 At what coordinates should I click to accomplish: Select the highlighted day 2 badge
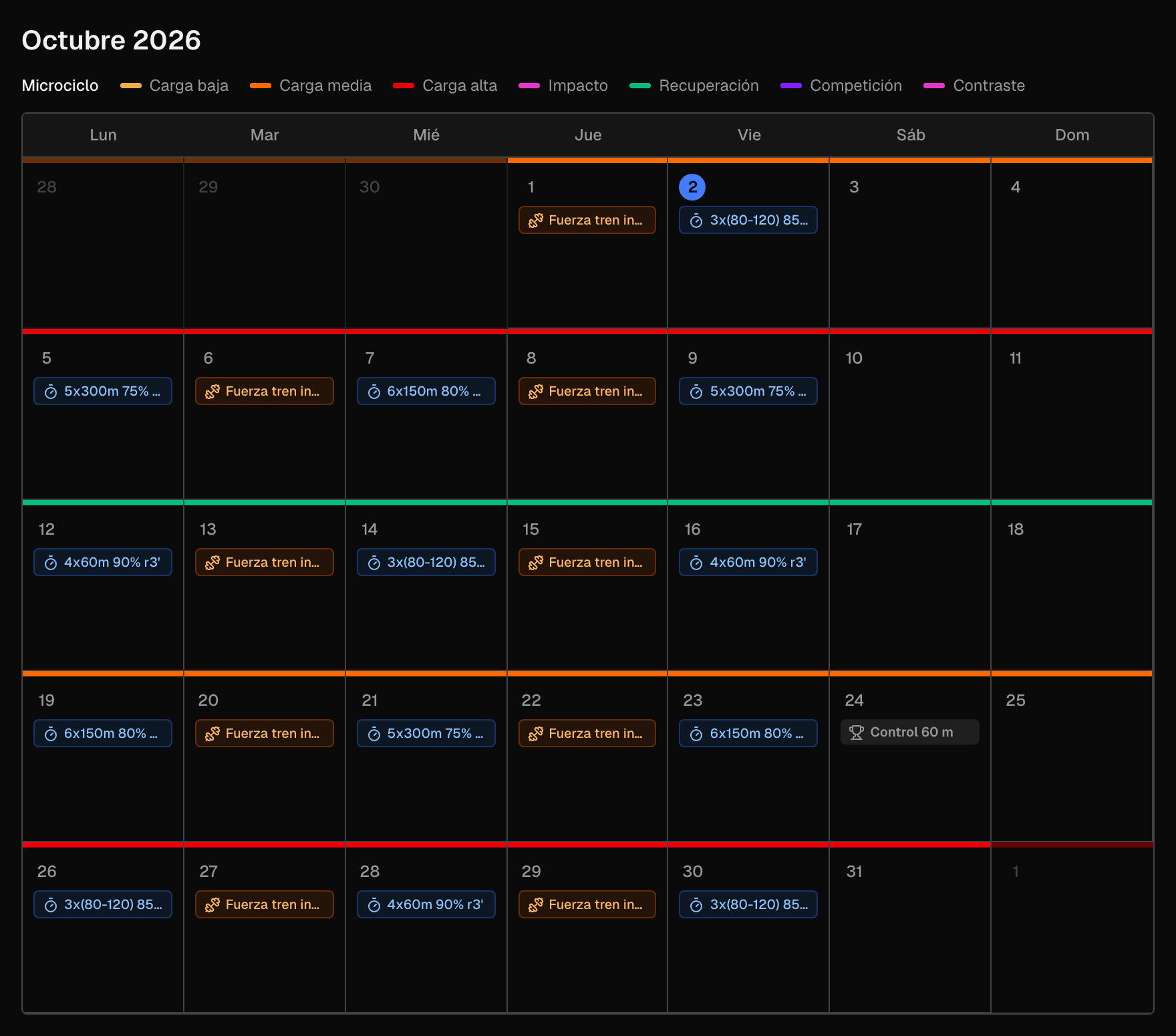coord(692,187)
